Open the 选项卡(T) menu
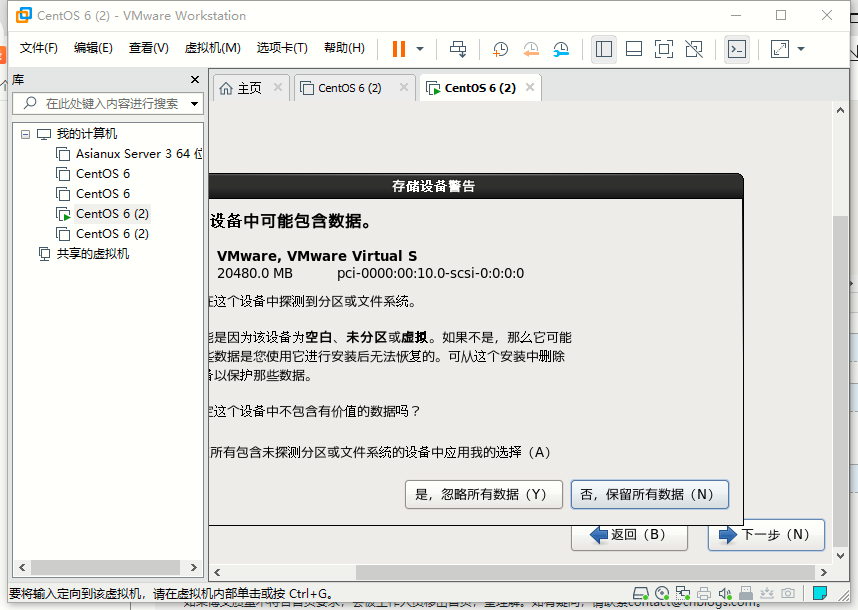This screenshot has height=610, width=858. tap(282, 48)
